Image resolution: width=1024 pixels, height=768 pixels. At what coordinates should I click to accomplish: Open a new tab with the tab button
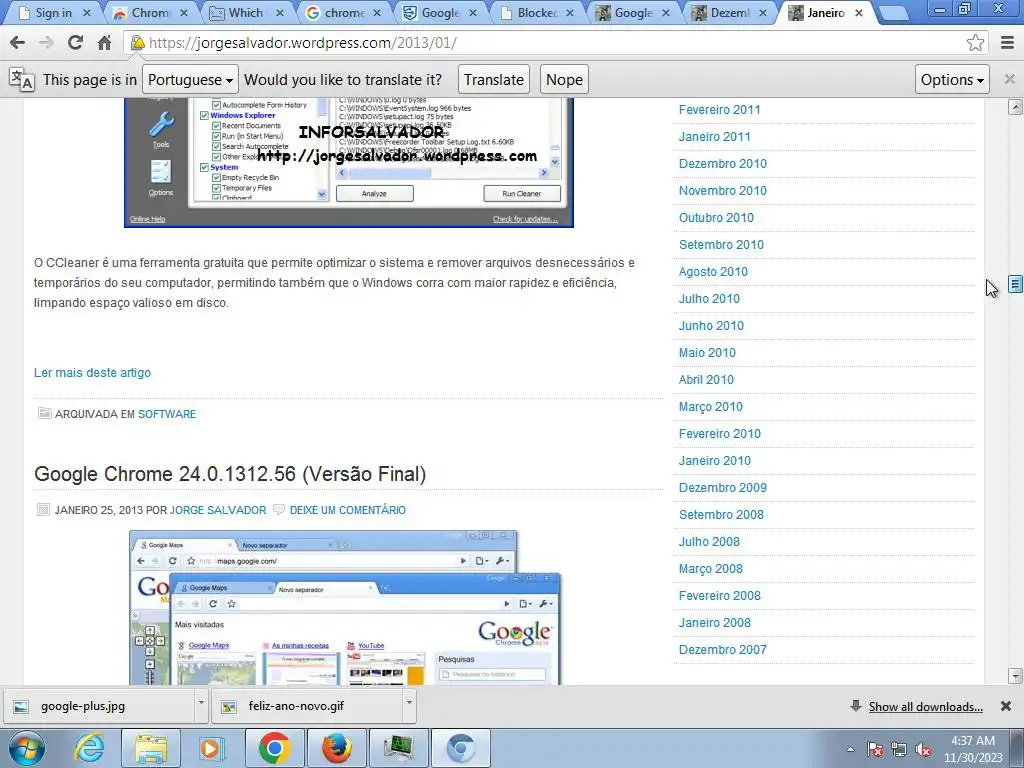click(x=893, y=14)
